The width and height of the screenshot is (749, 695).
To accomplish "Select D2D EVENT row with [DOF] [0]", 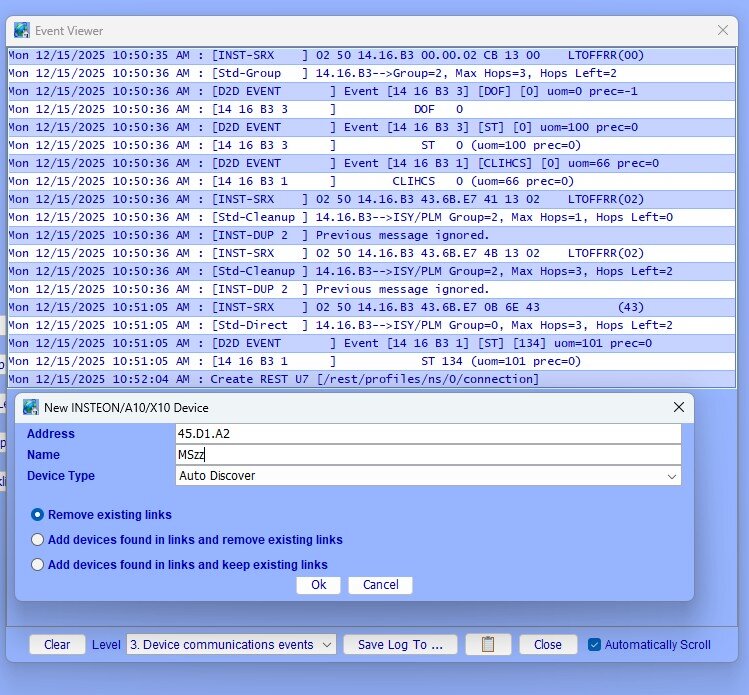I will point(372,91).
